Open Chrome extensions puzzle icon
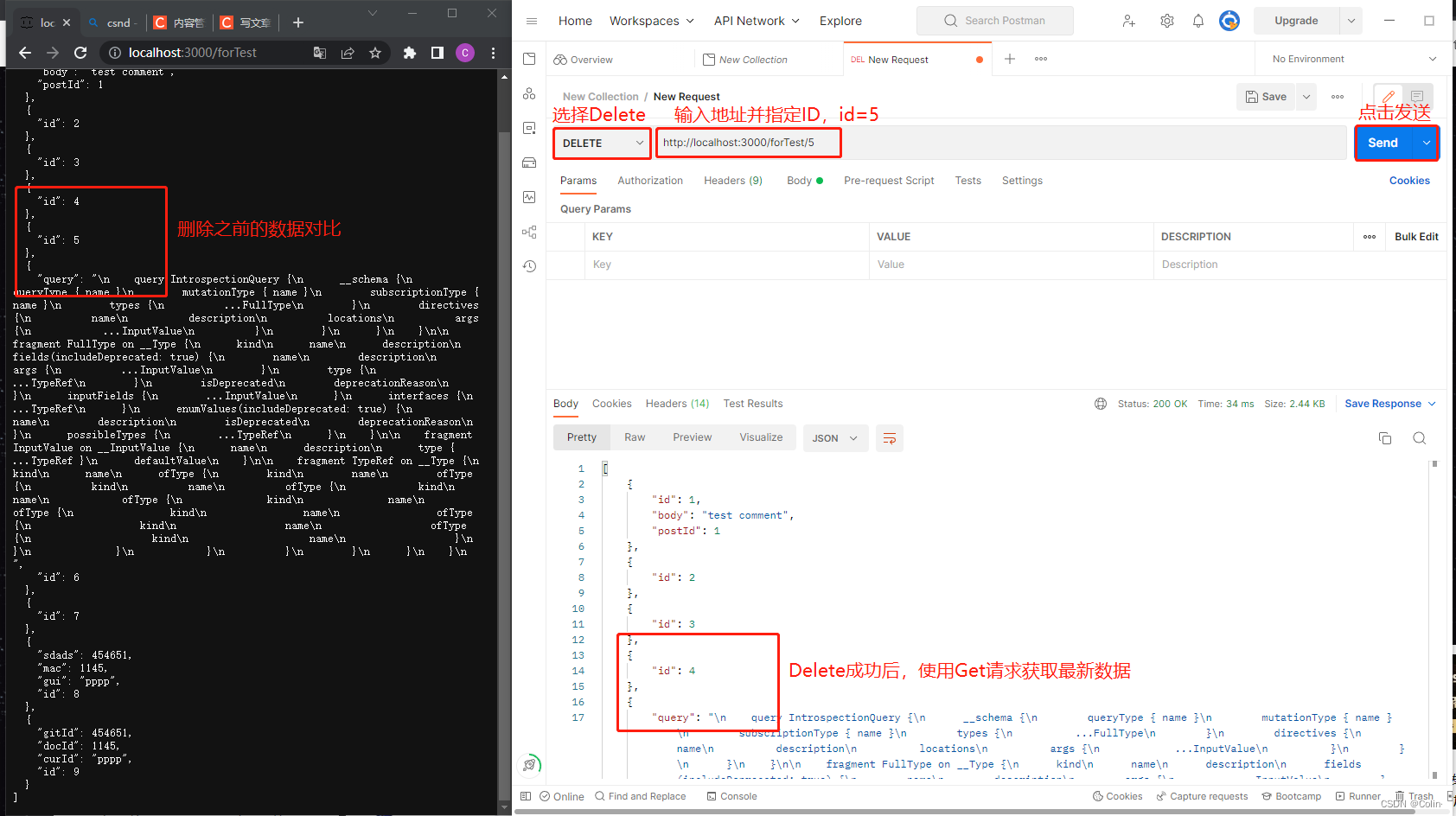This screenshot has height=816, width=1456. pos(410,53)
